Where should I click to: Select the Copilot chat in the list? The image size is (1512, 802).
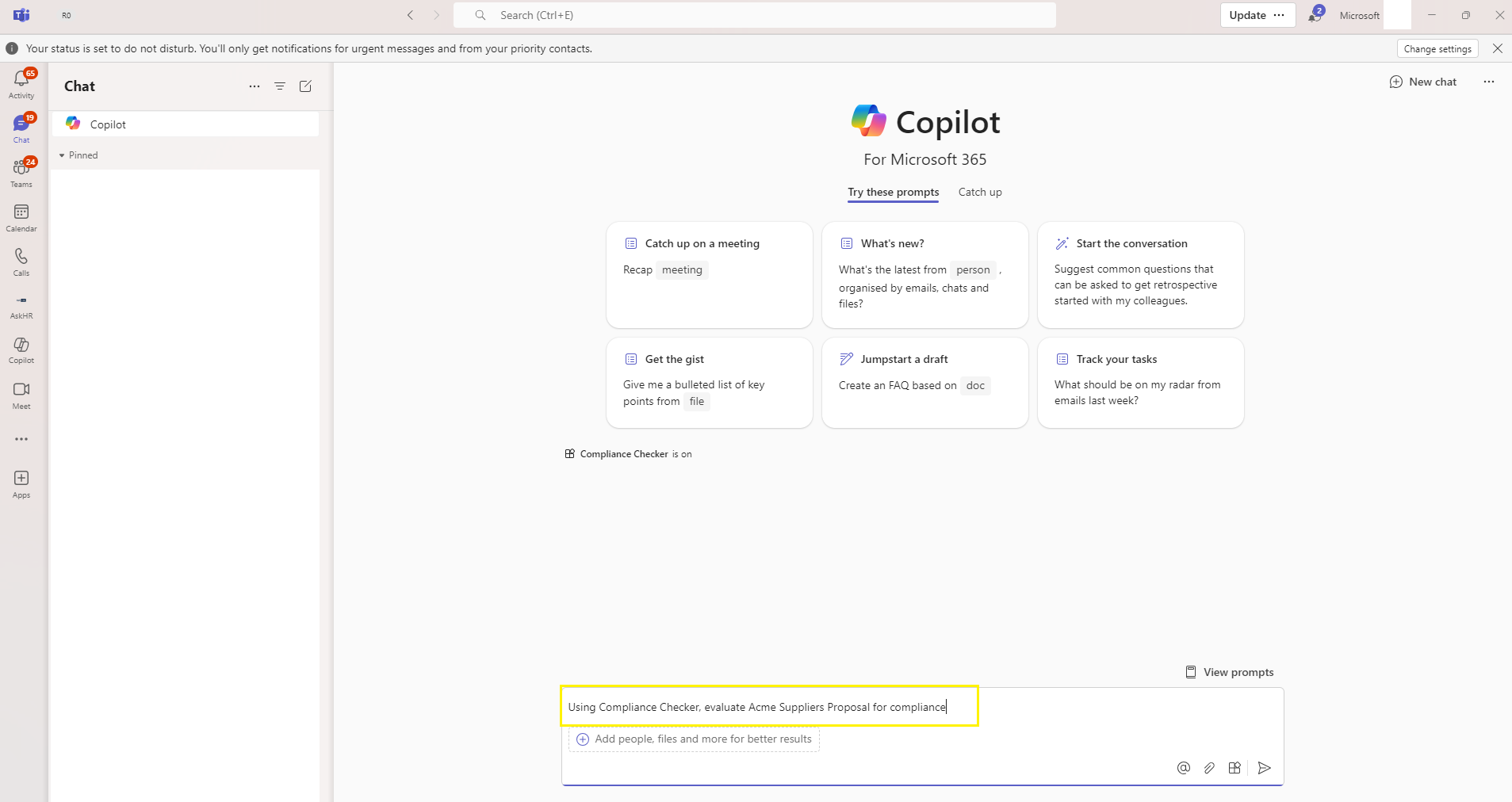click(186, 124)
